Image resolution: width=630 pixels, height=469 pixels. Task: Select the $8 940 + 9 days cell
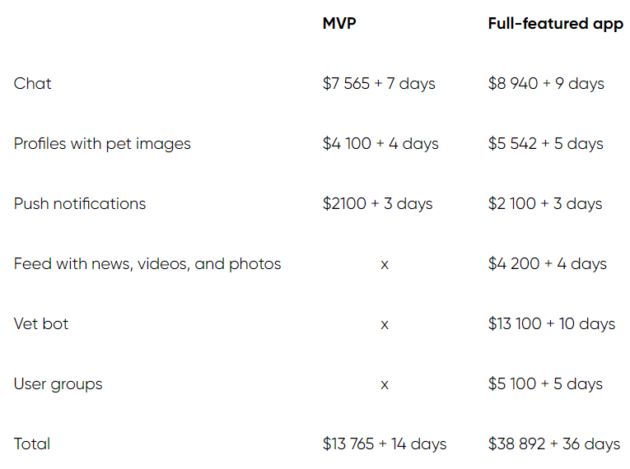pos(546,83)
